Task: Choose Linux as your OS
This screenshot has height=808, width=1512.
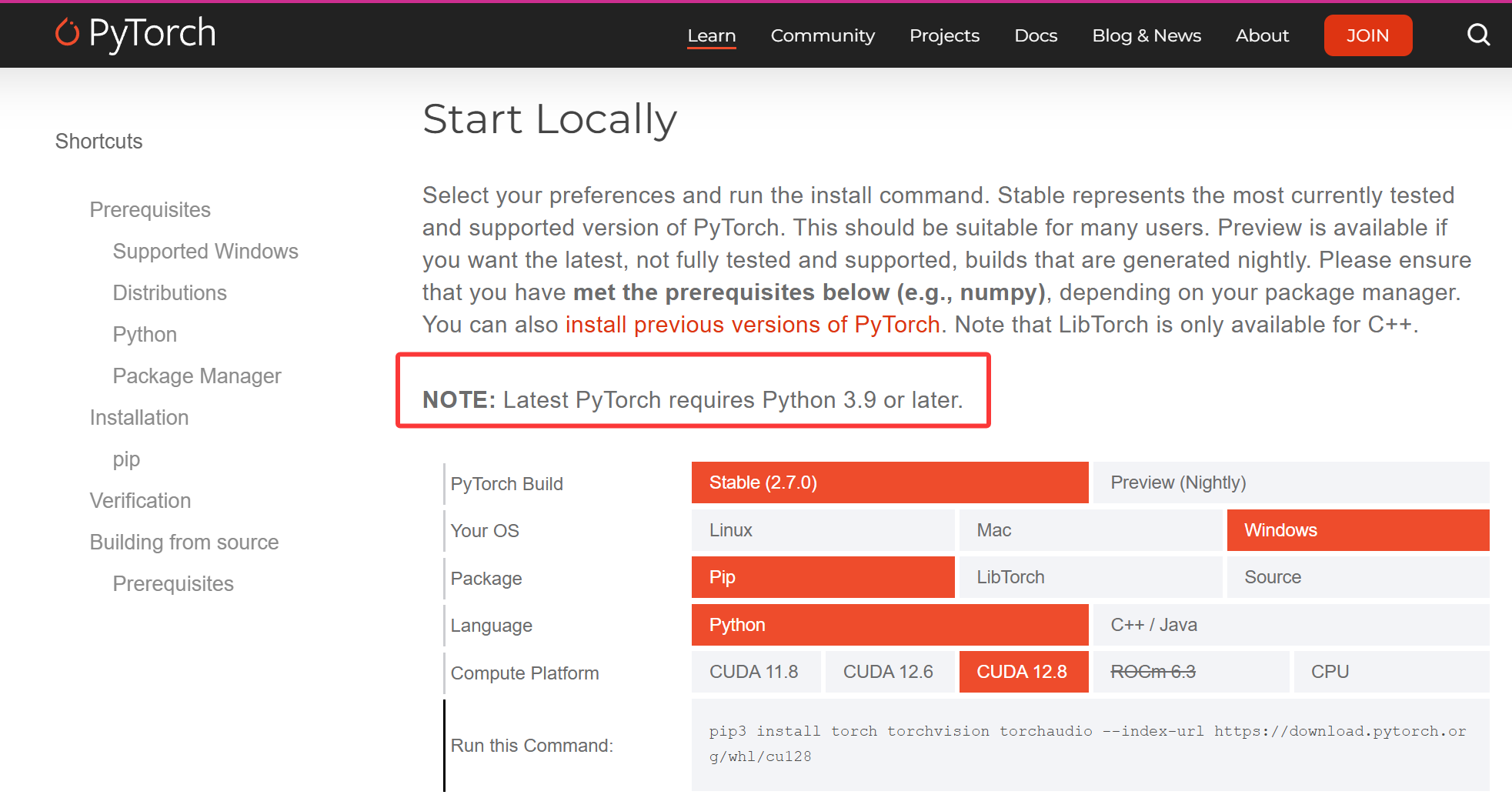Action: tap(823, 530)
